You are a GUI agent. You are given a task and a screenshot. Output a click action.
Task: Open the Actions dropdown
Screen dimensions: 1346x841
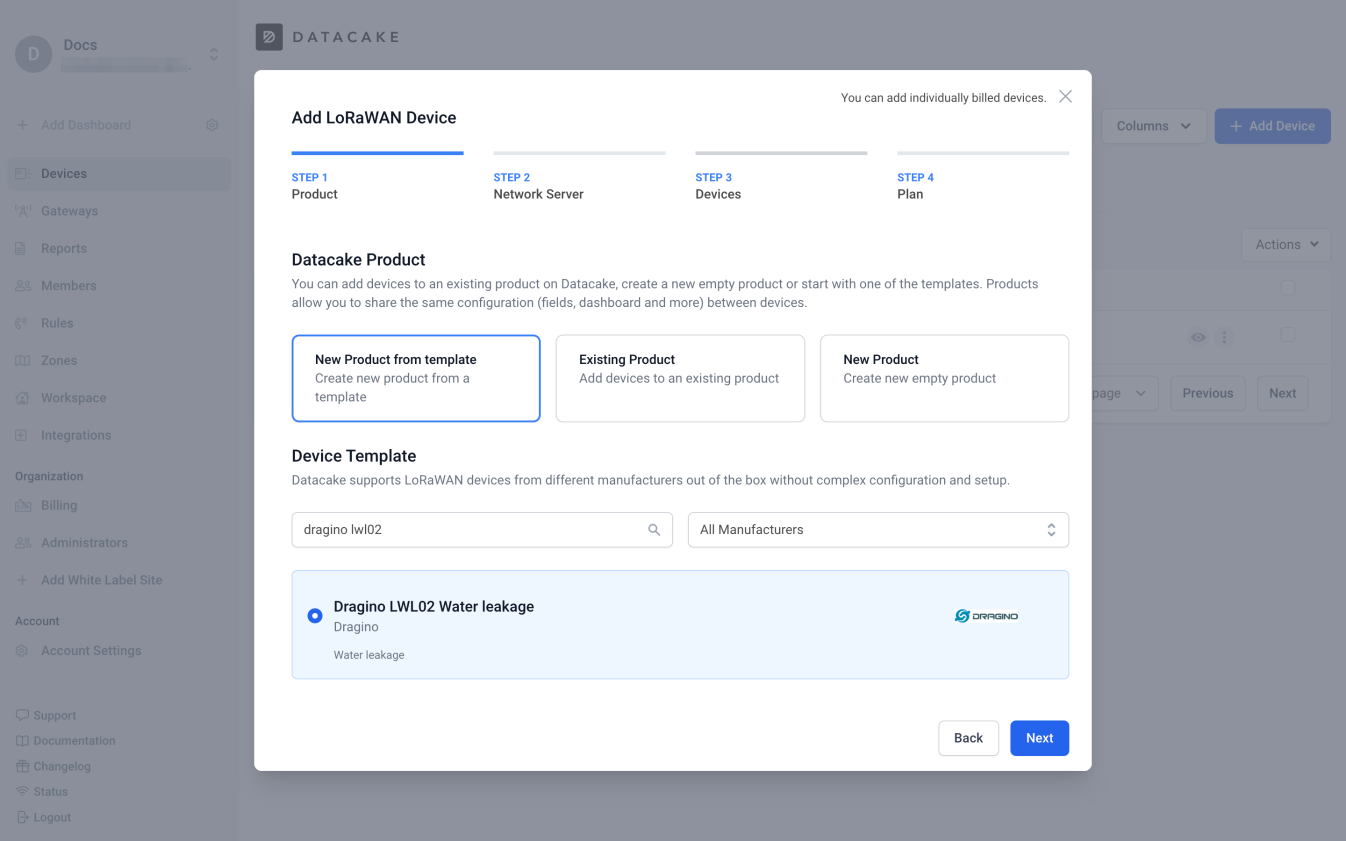(x=1286, y=245)
